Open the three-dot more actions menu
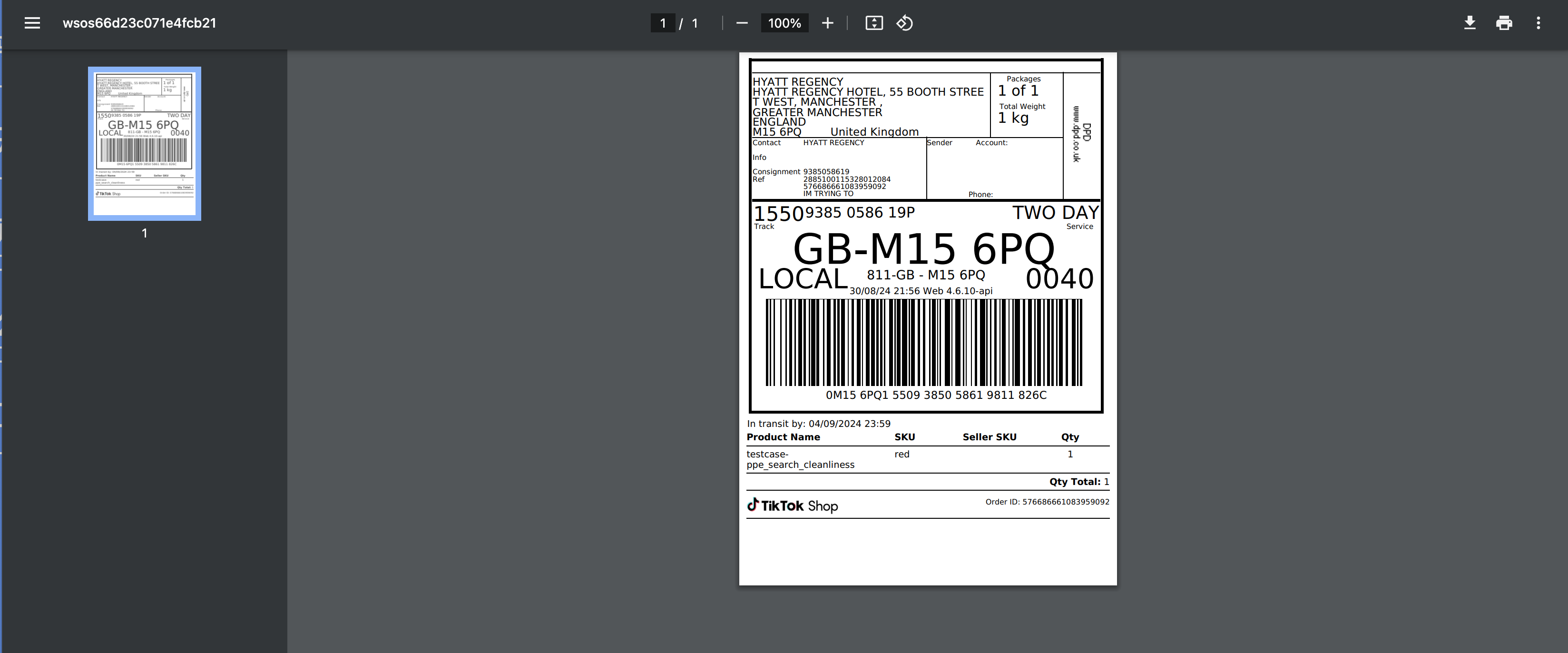The width and height of the screenshot is (1568, 653). click(x=1538, y=23)
